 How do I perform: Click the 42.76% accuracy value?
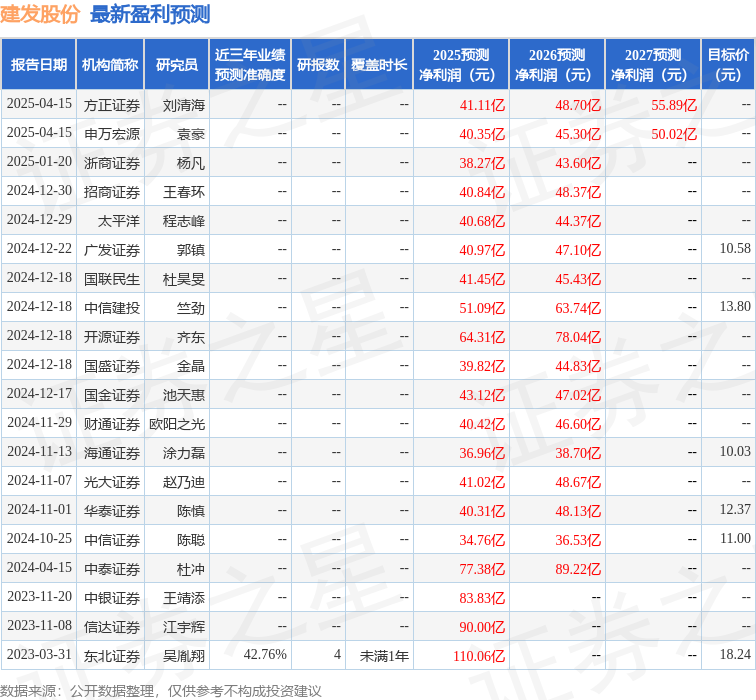point(265,656)
